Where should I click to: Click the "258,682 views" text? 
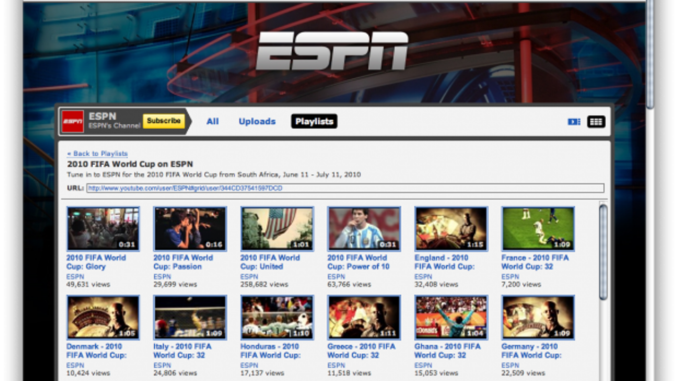point(264,285)
